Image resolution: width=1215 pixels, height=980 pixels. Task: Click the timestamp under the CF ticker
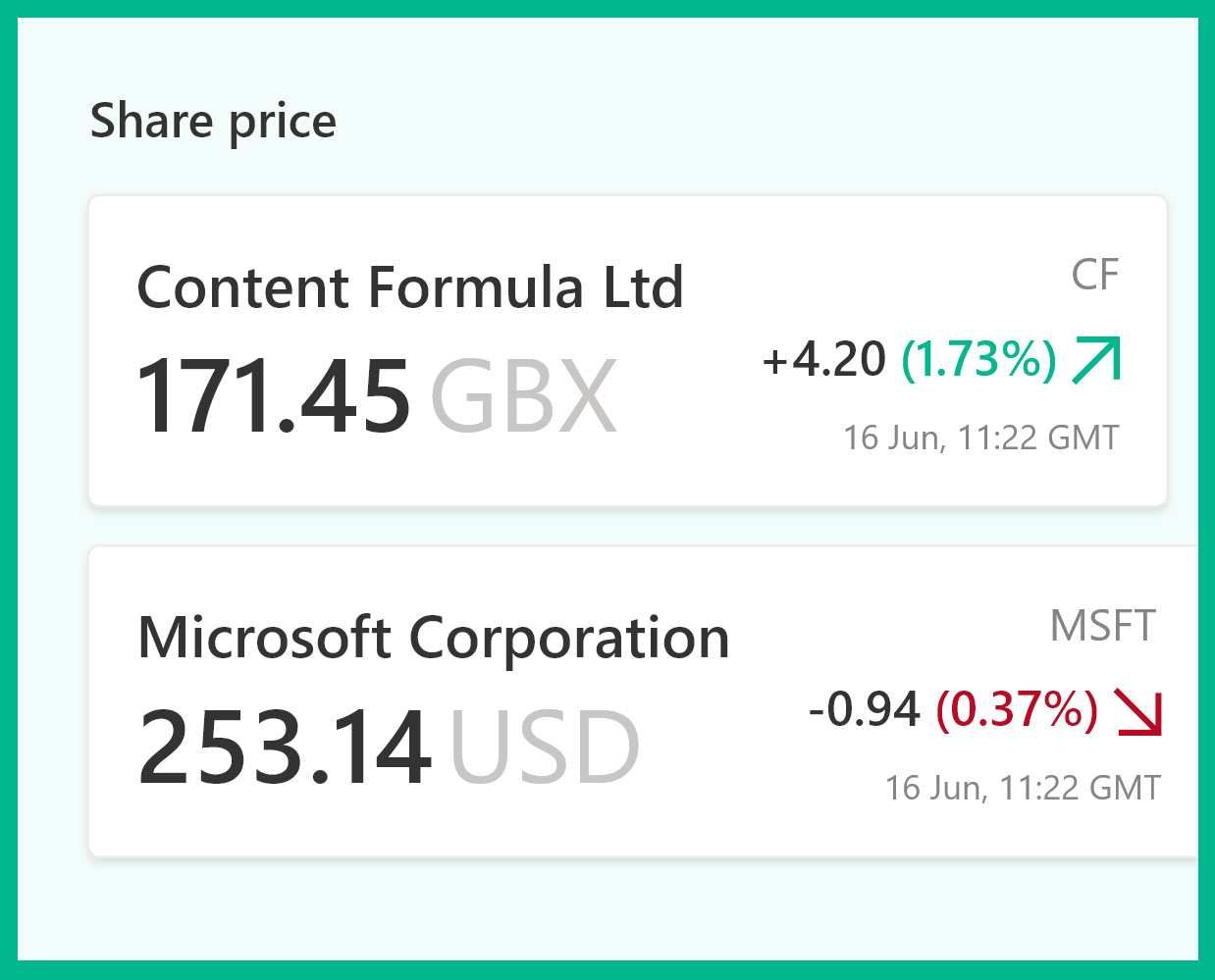tap(981, 438)
